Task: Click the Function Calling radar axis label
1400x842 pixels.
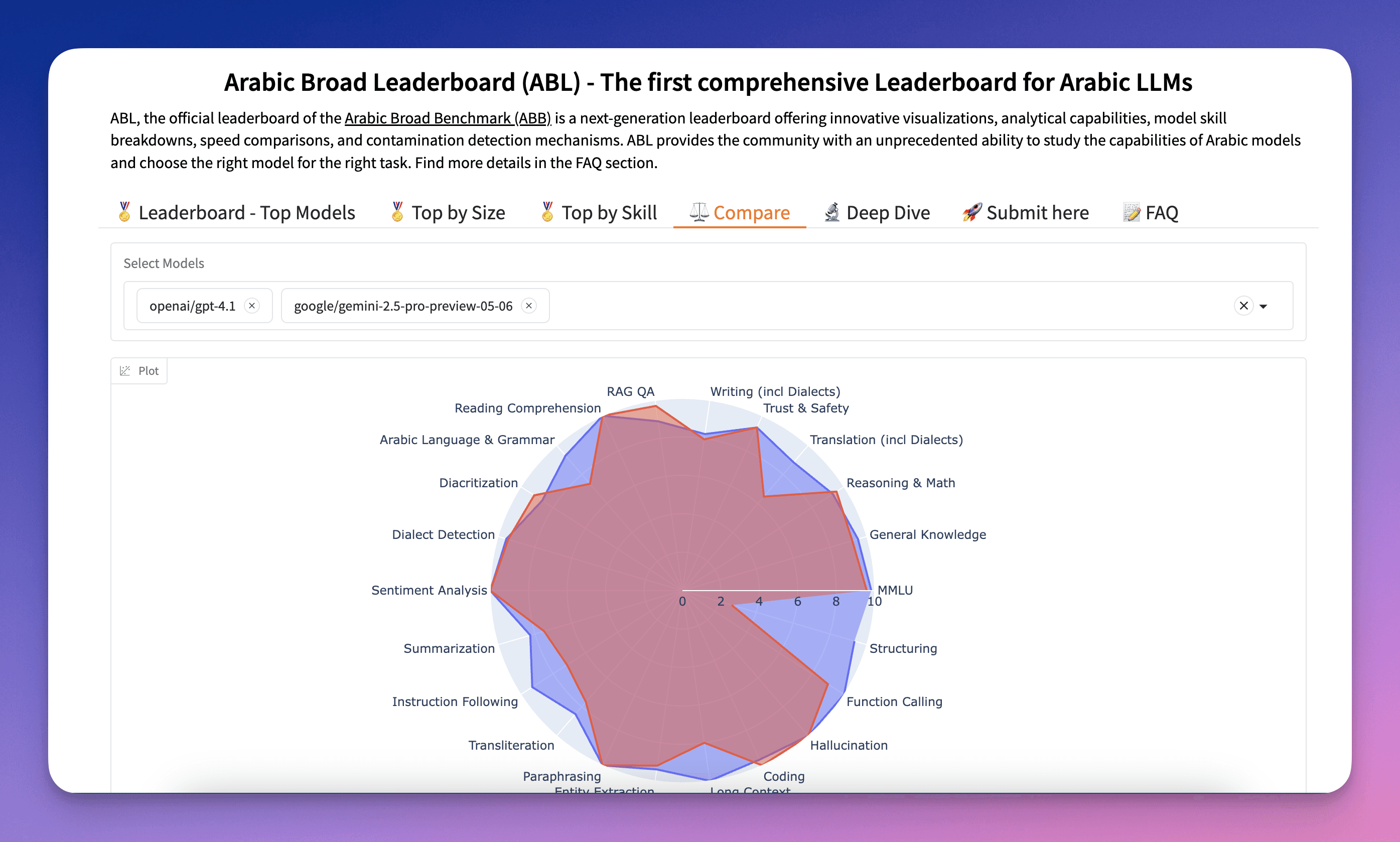Action: pyautogui.click(x=894, y=701)
